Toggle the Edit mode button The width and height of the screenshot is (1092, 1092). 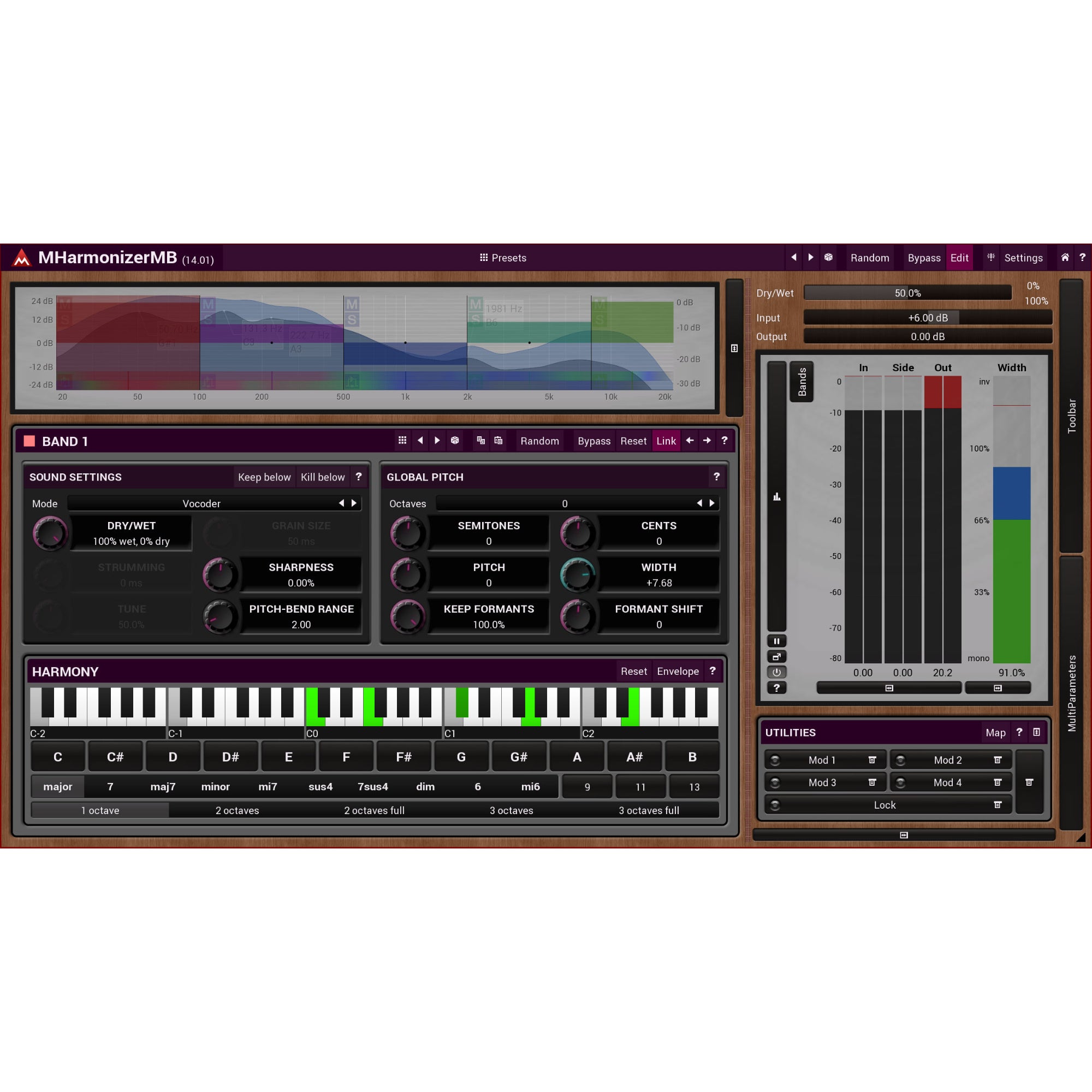pos(959,258)
